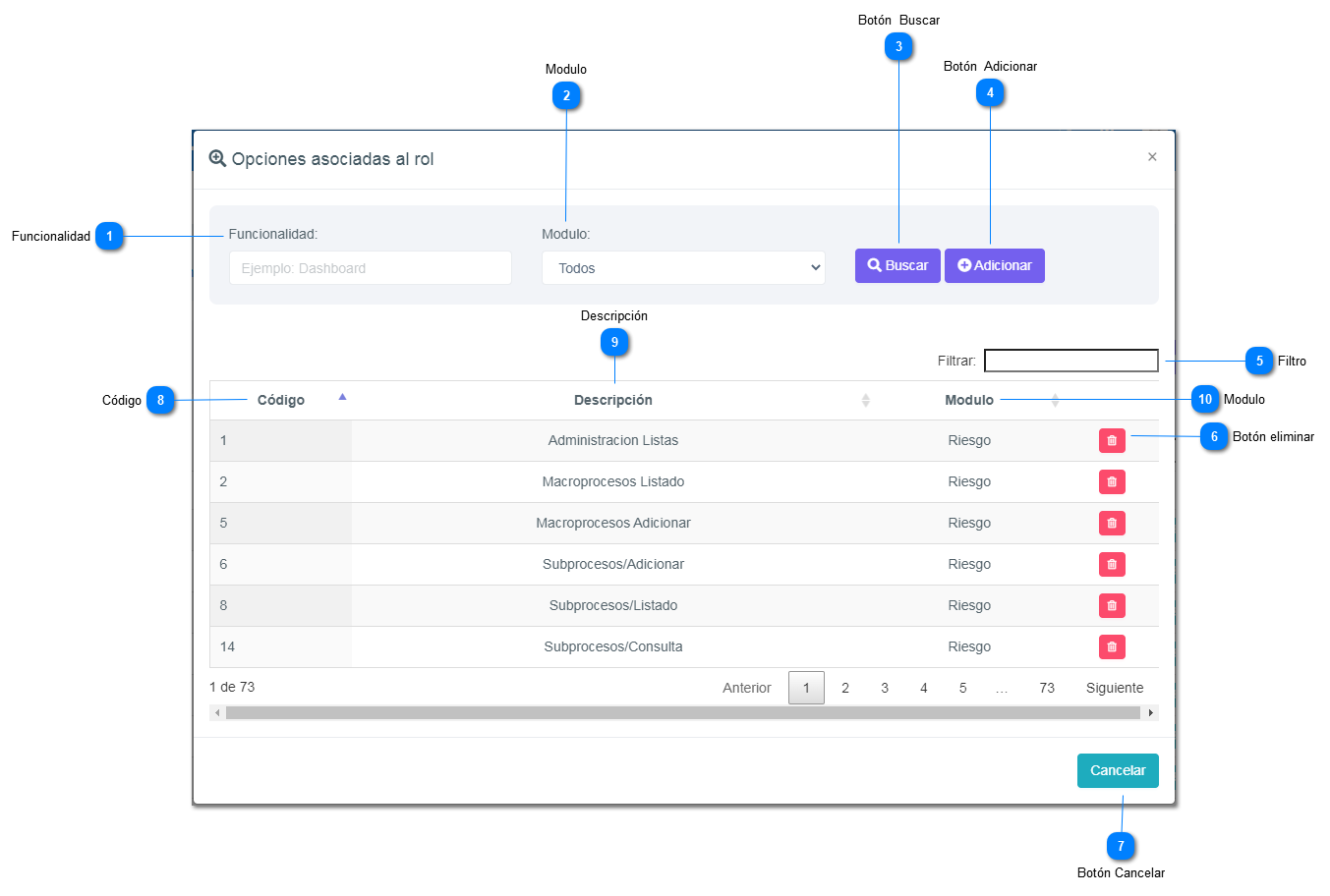
Task: Close the Opciones asociadas al rol dialog
Action: tap(1152, 157)
